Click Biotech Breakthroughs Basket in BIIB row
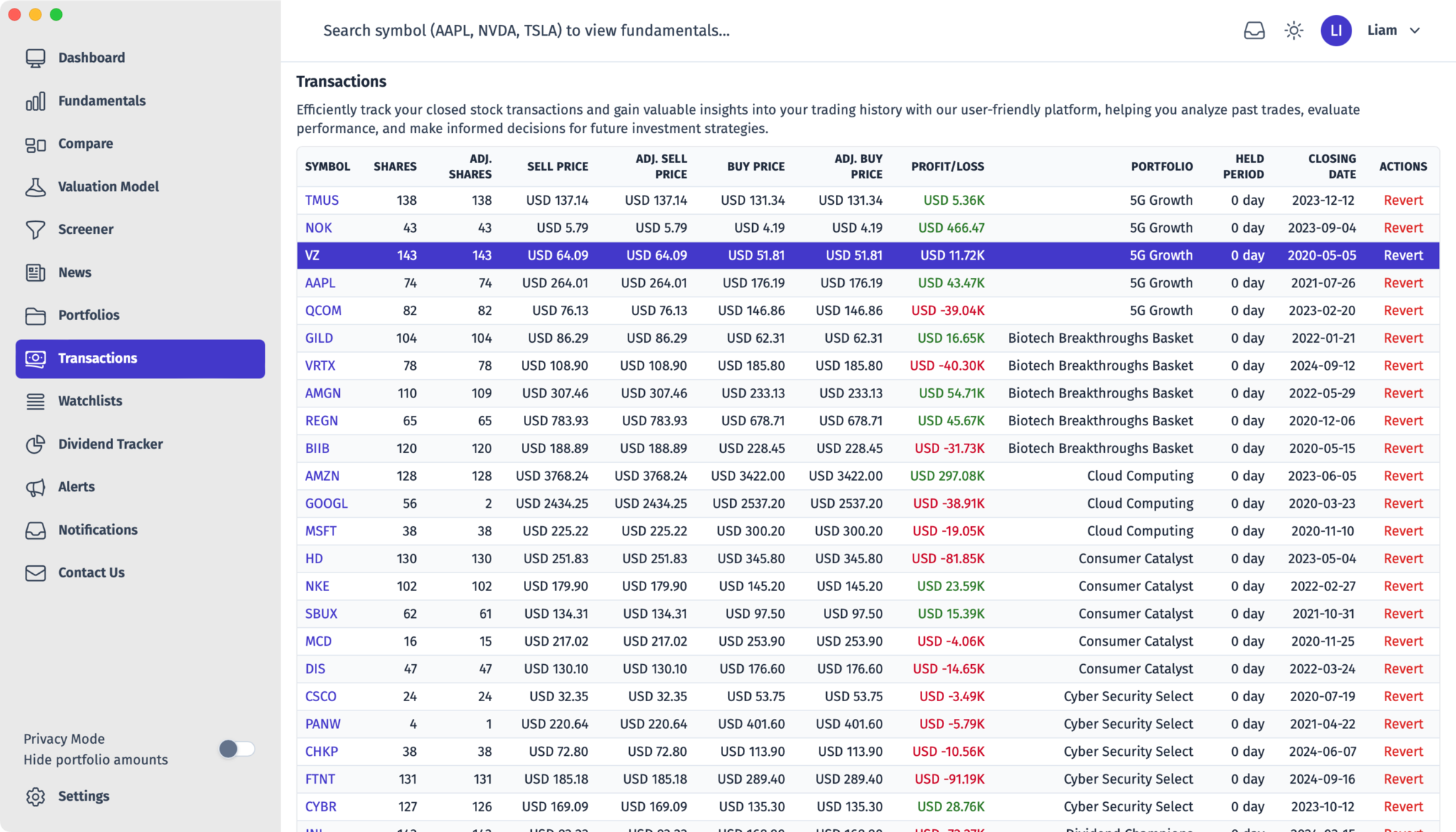1456x832 pixels. click(x=1101, y=449)
